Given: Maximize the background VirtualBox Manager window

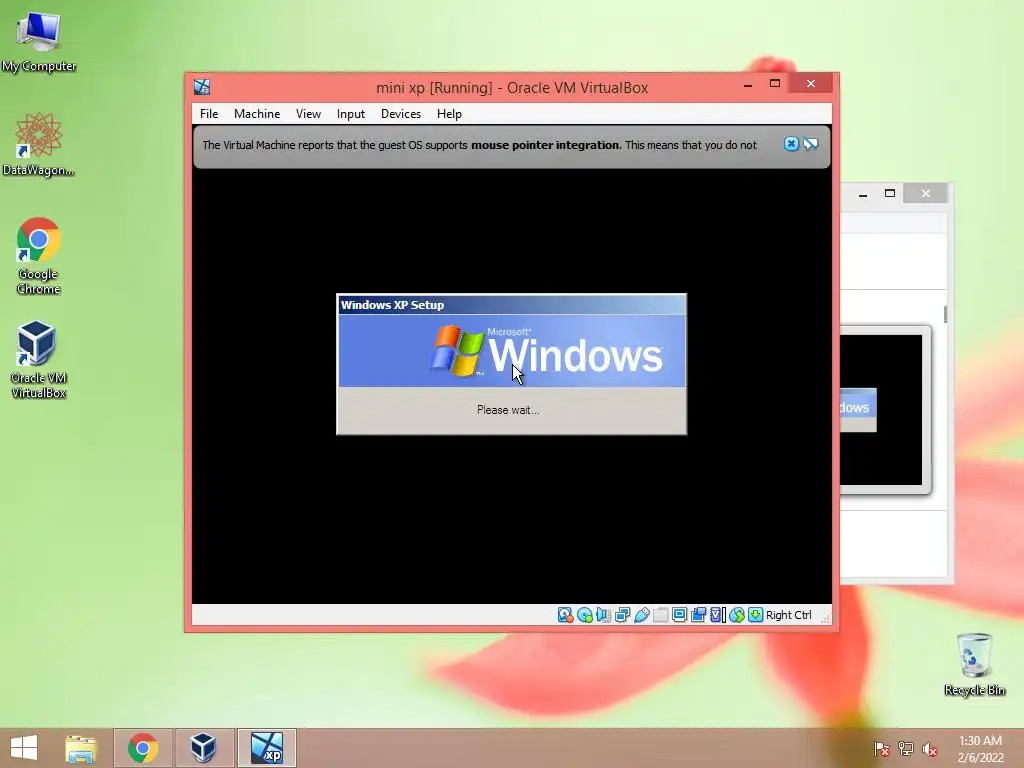Looking at the screenshot, I should (x=889, y=193).
